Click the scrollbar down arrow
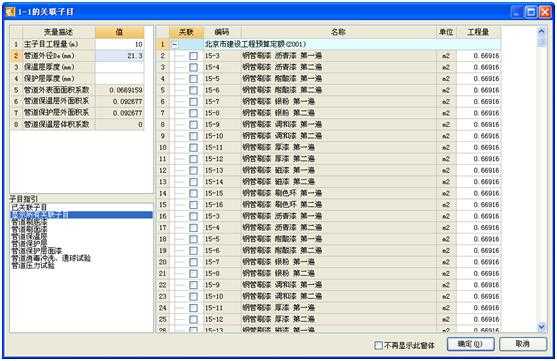This screenshot has height=361, width=557. pyautogui.click(x=541, y=326)
